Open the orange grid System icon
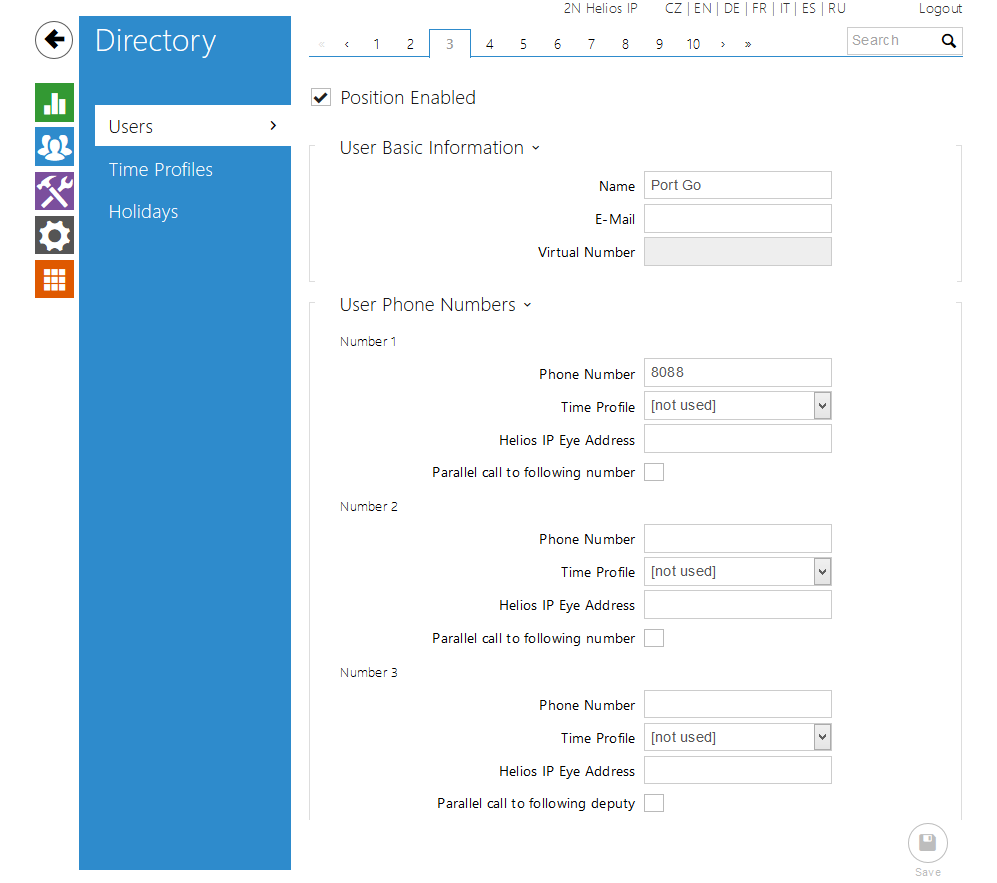 point(54,279)
